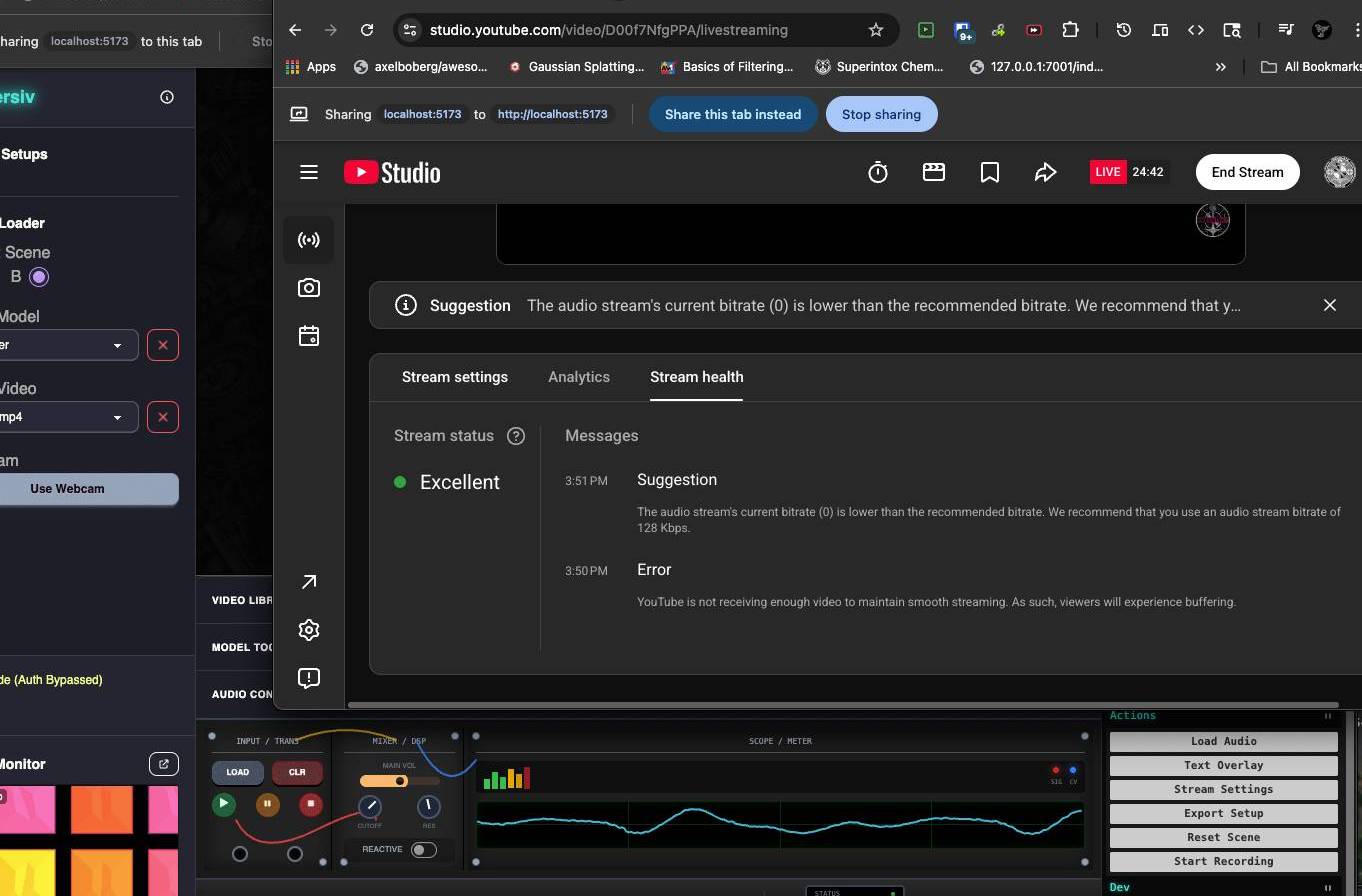Dismiss the Suggestion banner
This screenshot has width=1362, height=896.
1330,305
